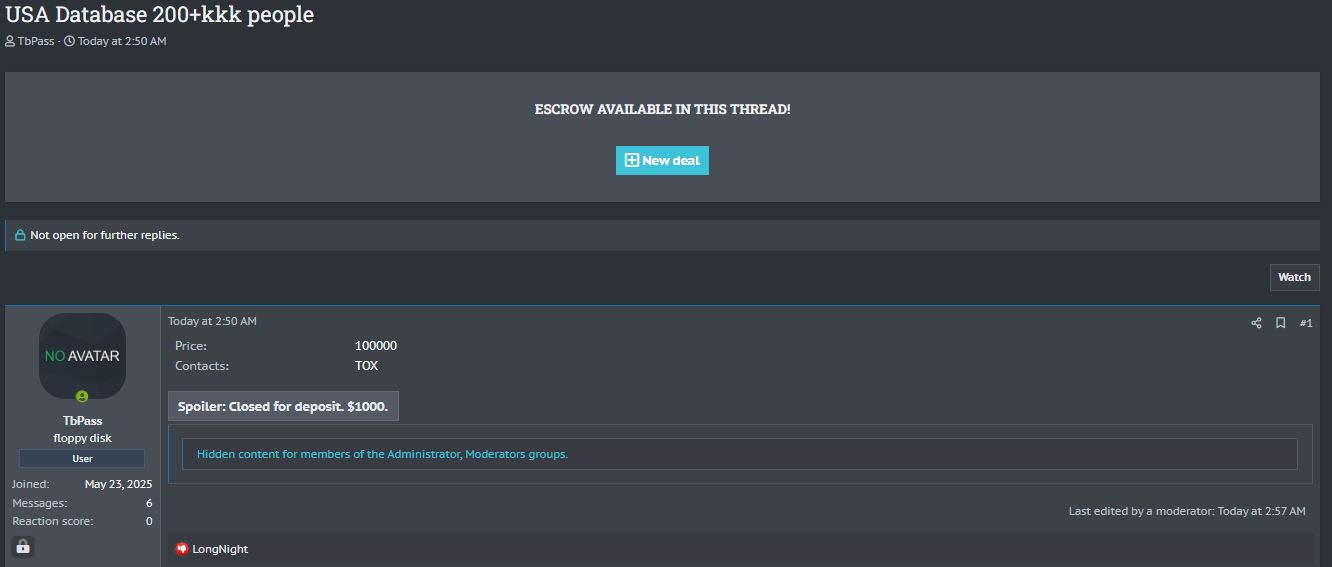
Task: Click the user icon beside thread author name
Action: click(x=10, y=41)
